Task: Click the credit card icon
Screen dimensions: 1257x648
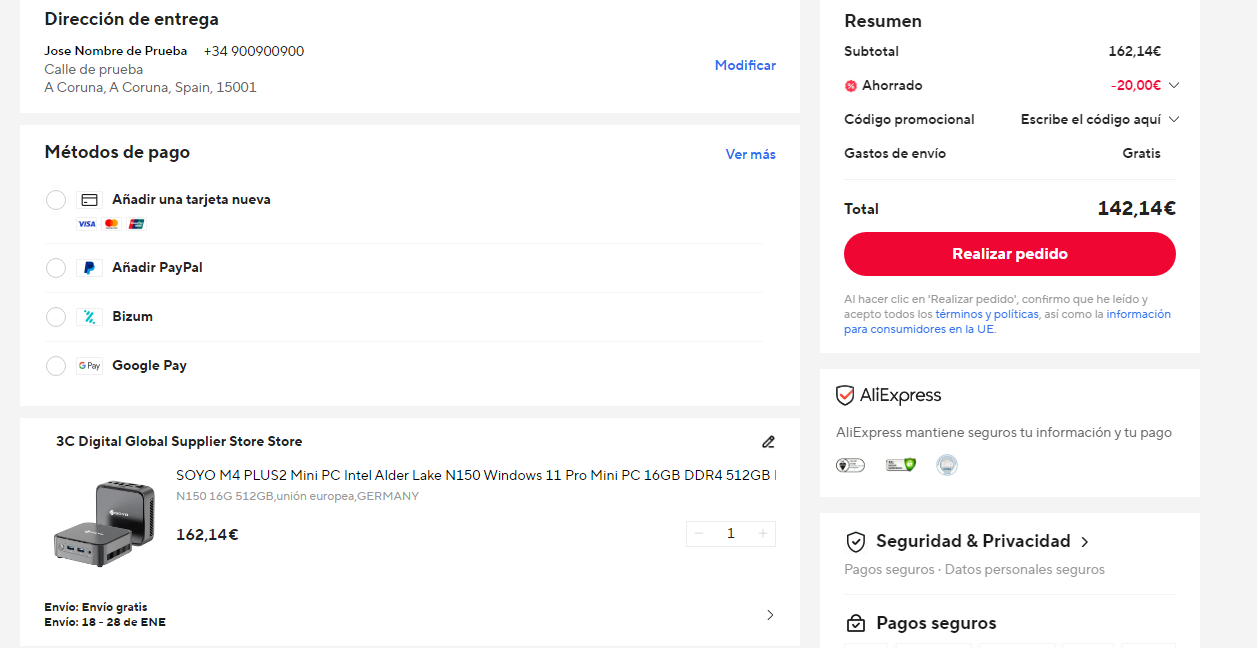Action: click(89, 200)
